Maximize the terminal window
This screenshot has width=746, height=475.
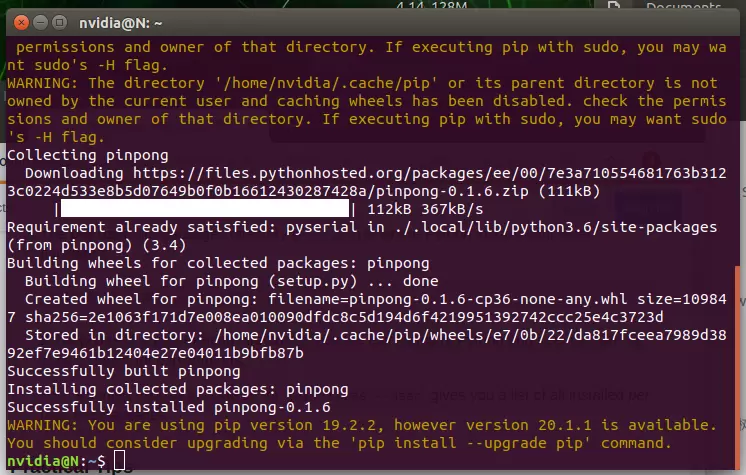click(x=58, y=21)
